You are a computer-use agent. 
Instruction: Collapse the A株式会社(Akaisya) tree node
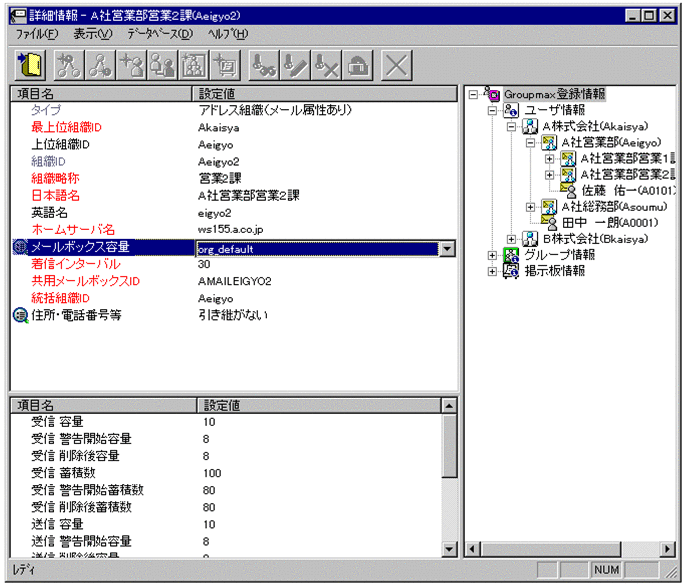click(511, 127)
